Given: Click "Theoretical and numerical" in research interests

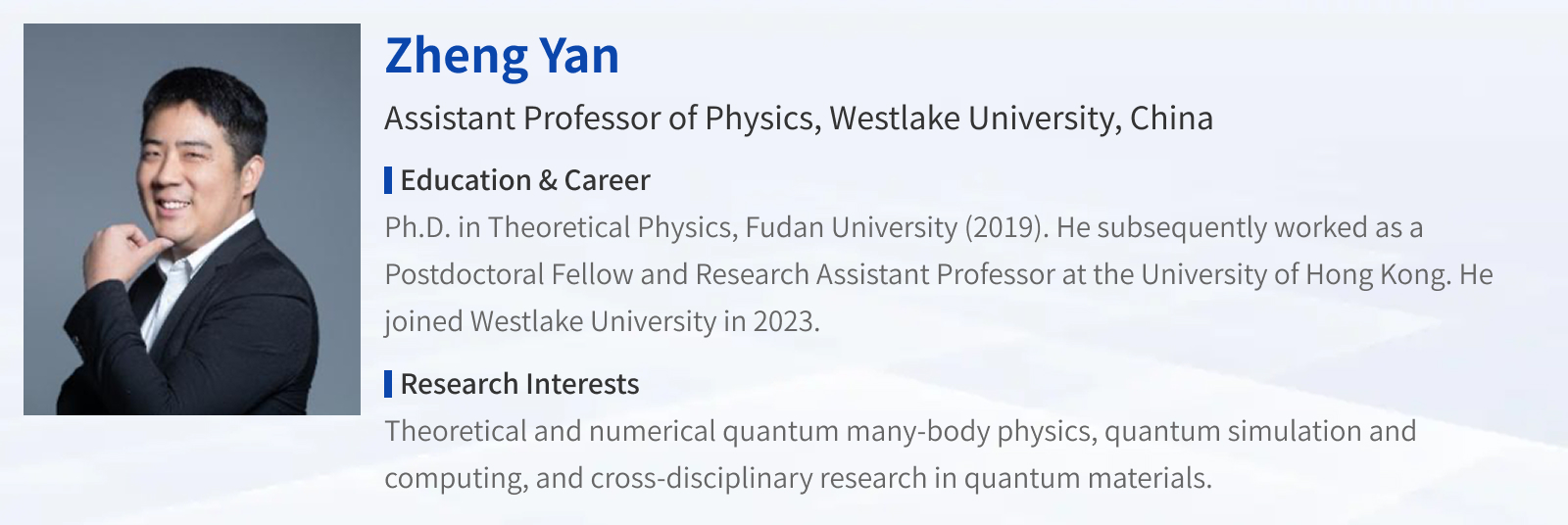Looking at the screenshot, I should [550, 431].
